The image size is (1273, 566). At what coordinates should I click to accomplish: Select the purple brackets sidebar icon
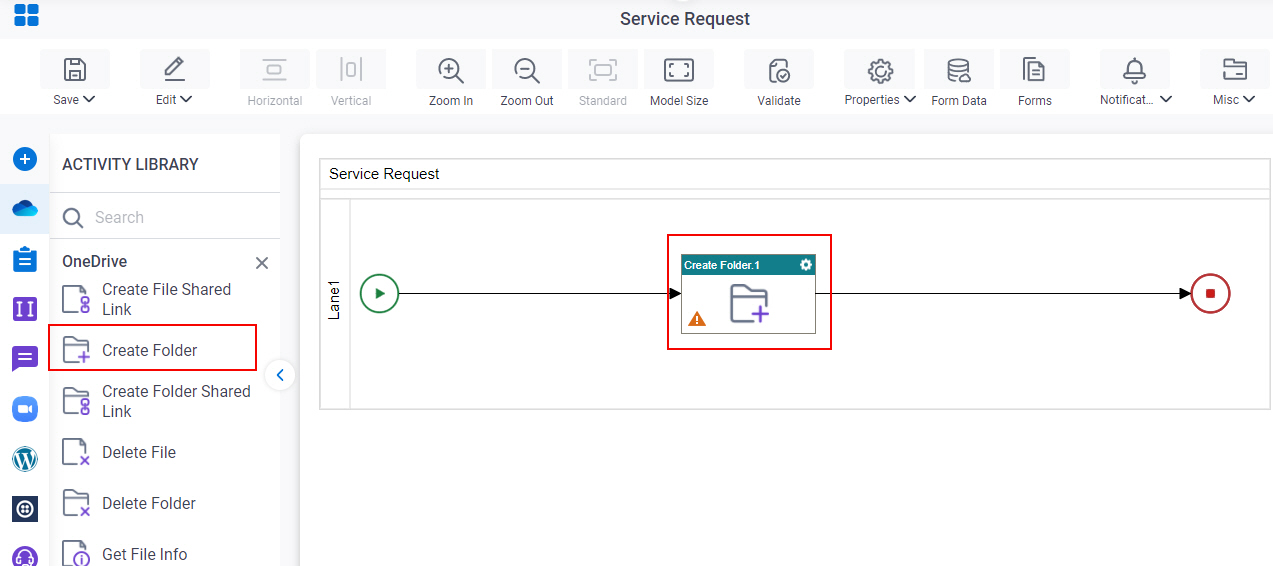(25, 309)
